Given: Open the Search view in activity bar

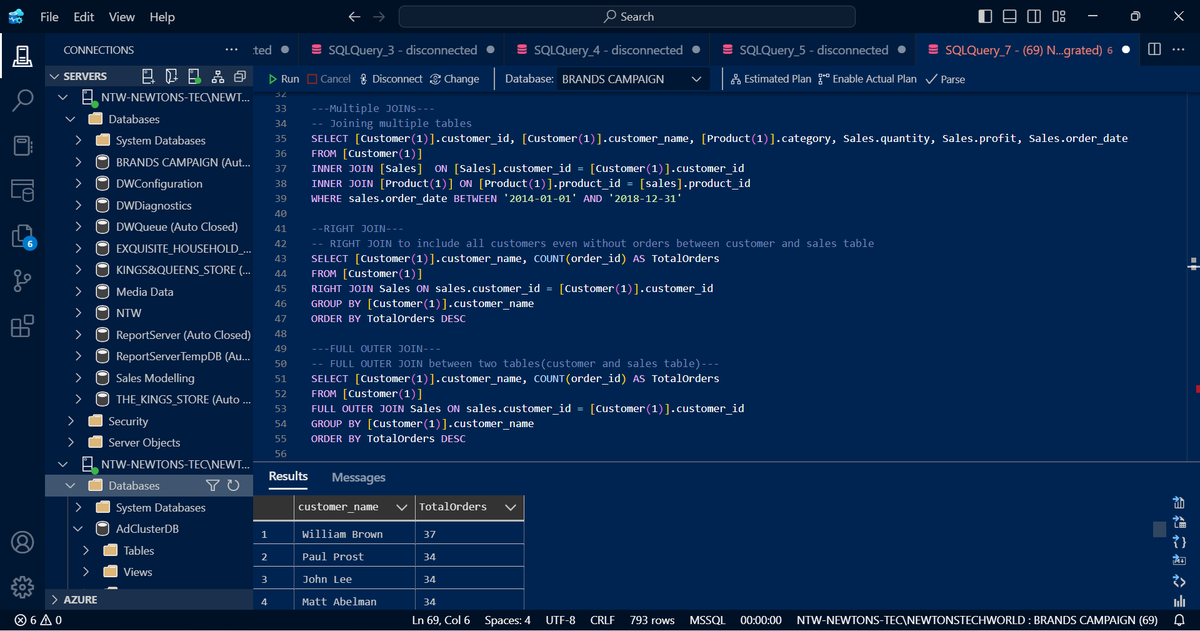Looking at the screenshot, I should pyautogui.click(x=22, y=100).
